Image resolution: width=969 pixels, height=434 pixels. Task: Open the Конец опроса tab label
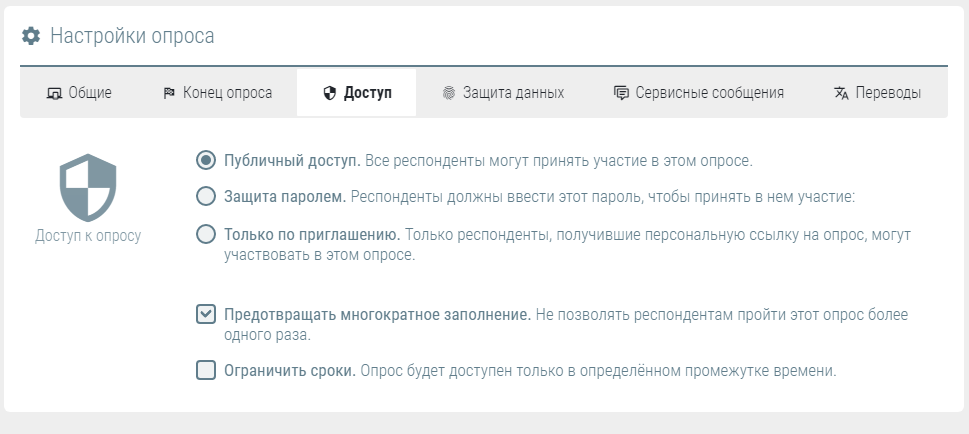[x=227, y=93]
